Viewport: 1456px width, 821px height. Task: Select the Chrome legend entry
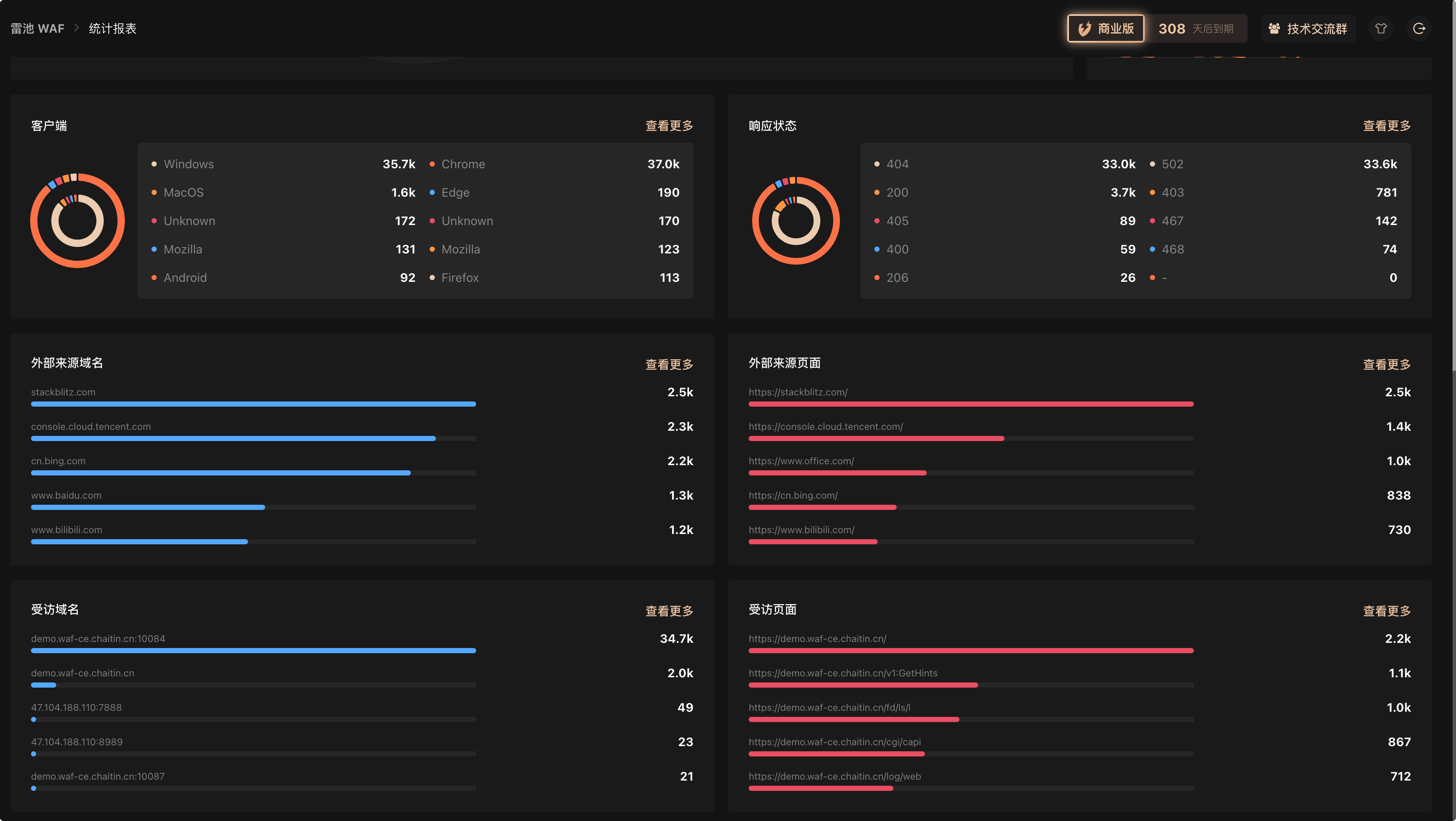pos(463,164)
